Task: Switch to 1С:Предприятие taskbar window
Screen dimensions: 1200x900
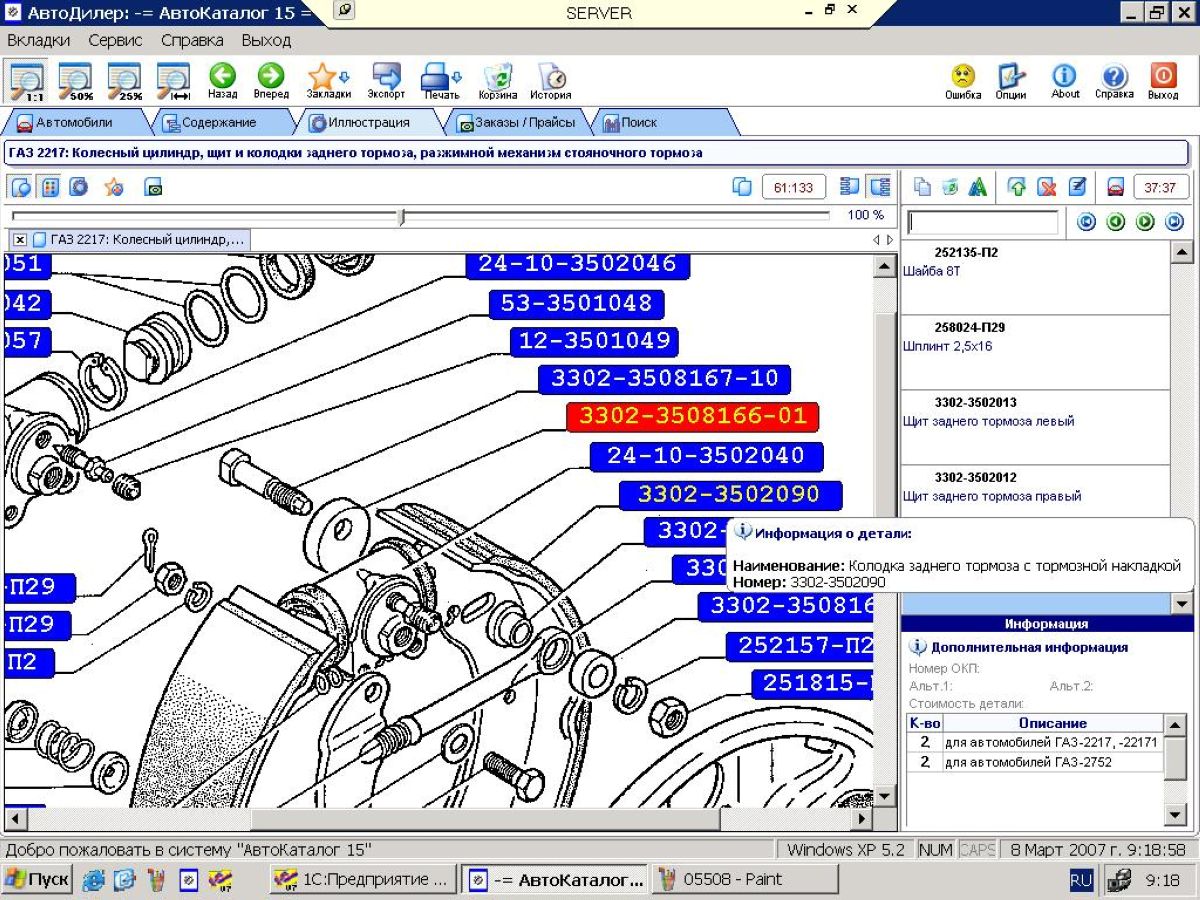Action: tap(364, 880)
